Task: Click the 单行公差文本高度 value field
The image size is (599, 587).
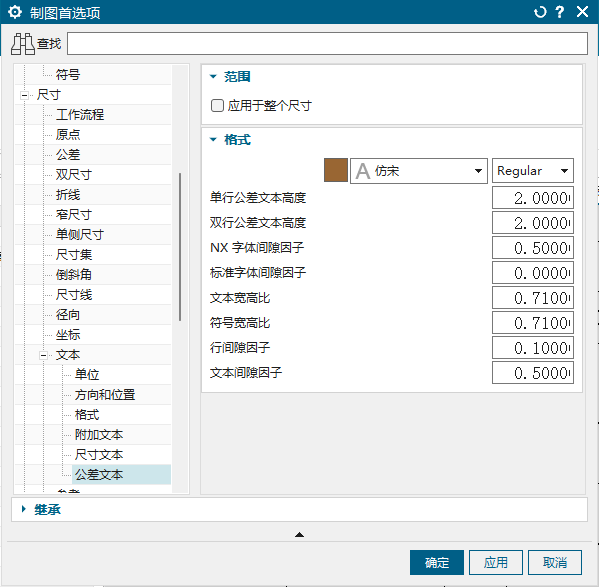Action: [x=533, y=198]
